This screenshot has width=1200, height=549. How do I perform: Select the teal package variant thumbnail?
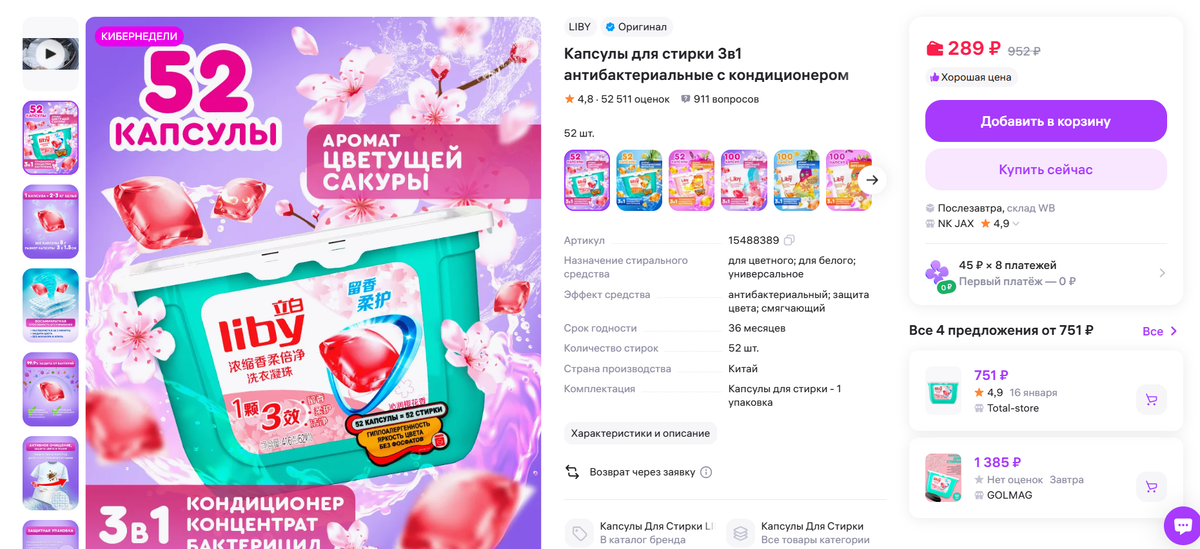click(x=639, y=180)
